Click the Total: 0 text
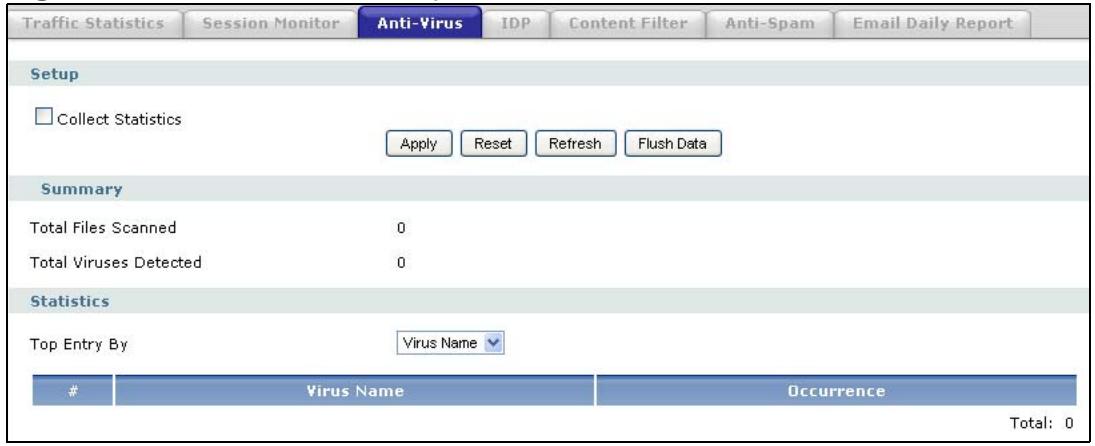 (1041, 423)
